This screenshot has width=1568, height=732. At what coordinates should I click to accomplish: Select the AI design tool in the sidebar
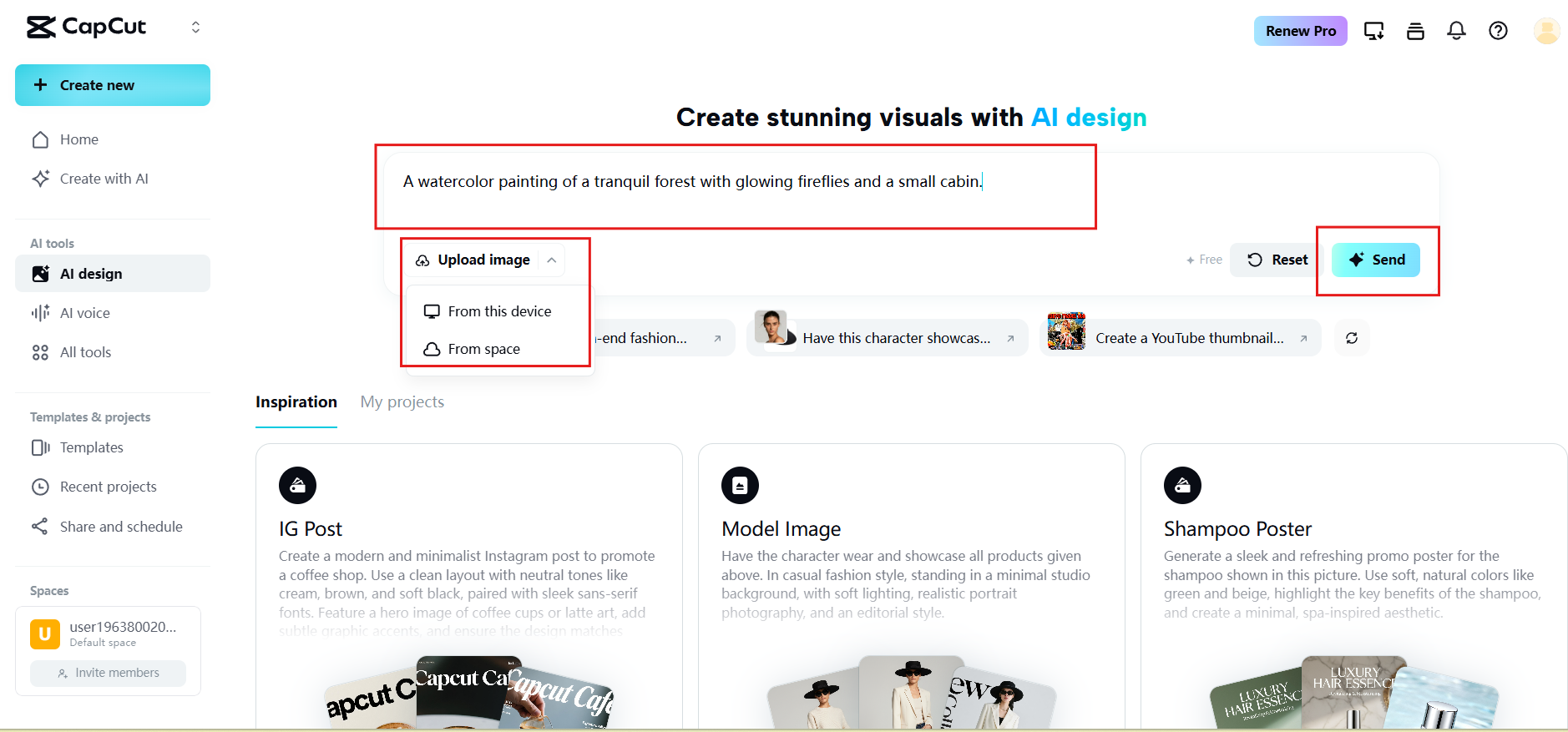91,273
